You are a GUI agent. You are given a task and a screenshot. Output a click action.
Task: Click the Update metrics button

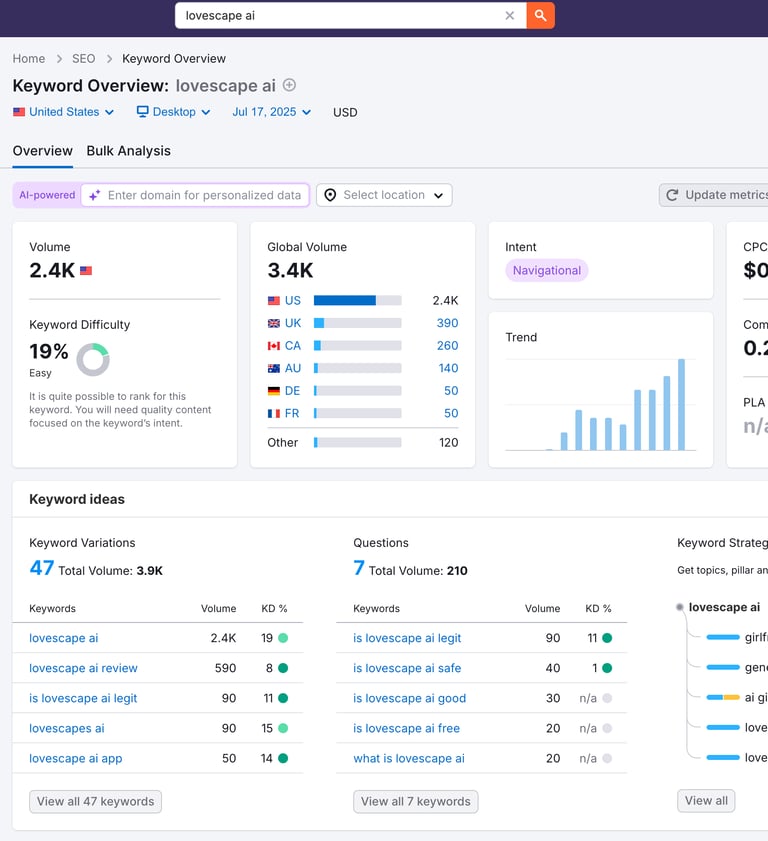tap(714, 195)
